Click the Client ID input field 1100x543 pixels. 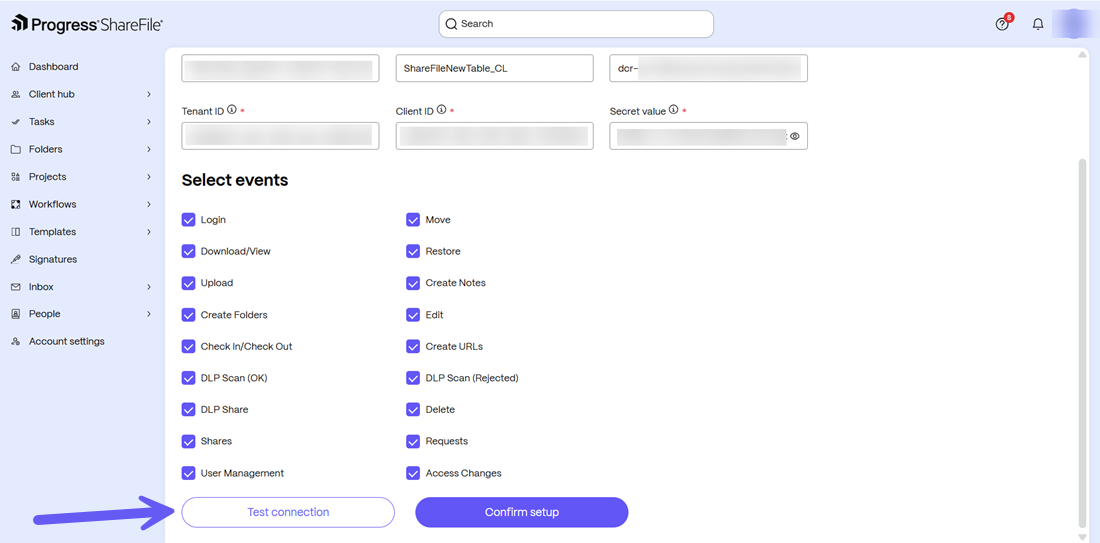point(495,136)
